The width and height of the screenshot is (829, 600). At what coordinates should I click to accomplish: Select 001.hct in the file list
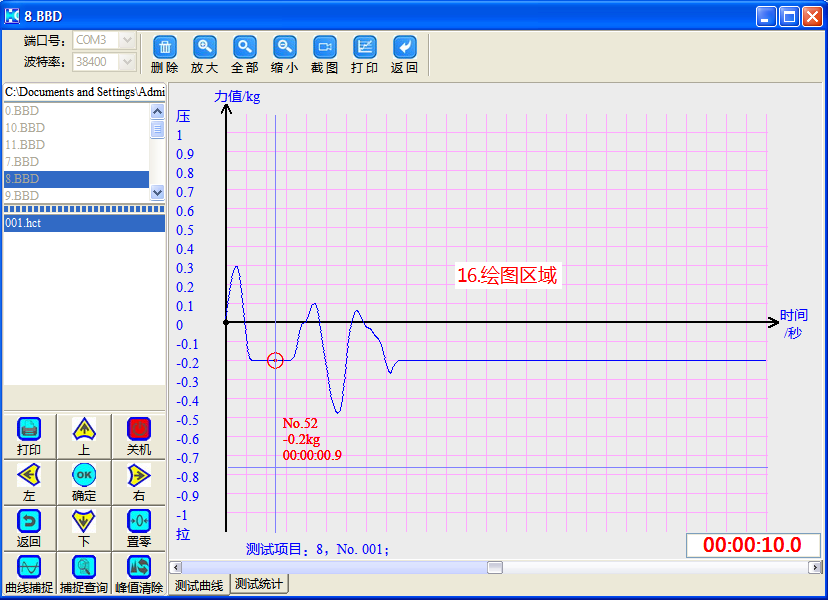tap(83, 223)
